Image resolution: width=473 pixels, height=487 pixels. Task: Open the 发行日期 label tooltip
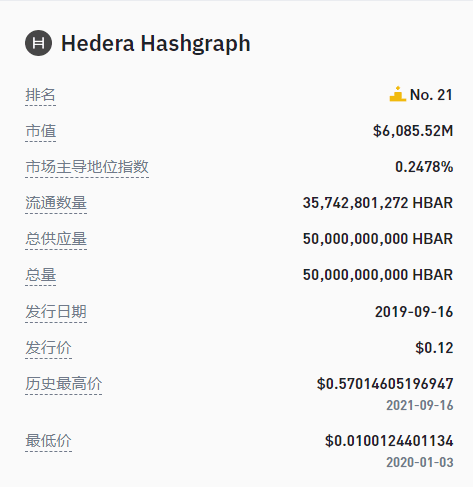pos(56,312)
